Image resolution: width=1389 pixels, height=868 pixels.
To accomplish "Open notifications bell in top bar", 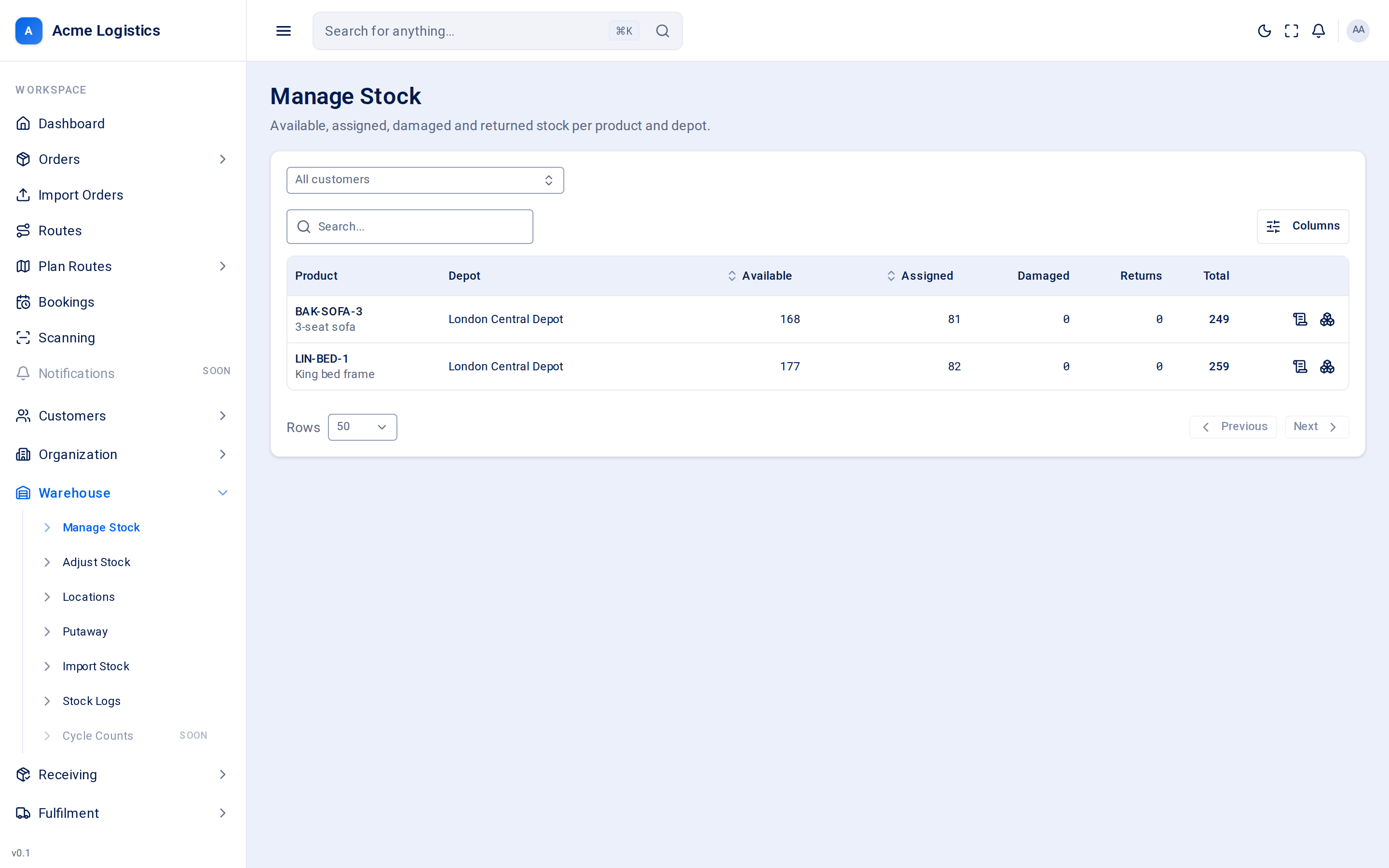I will pos(1319,31).
